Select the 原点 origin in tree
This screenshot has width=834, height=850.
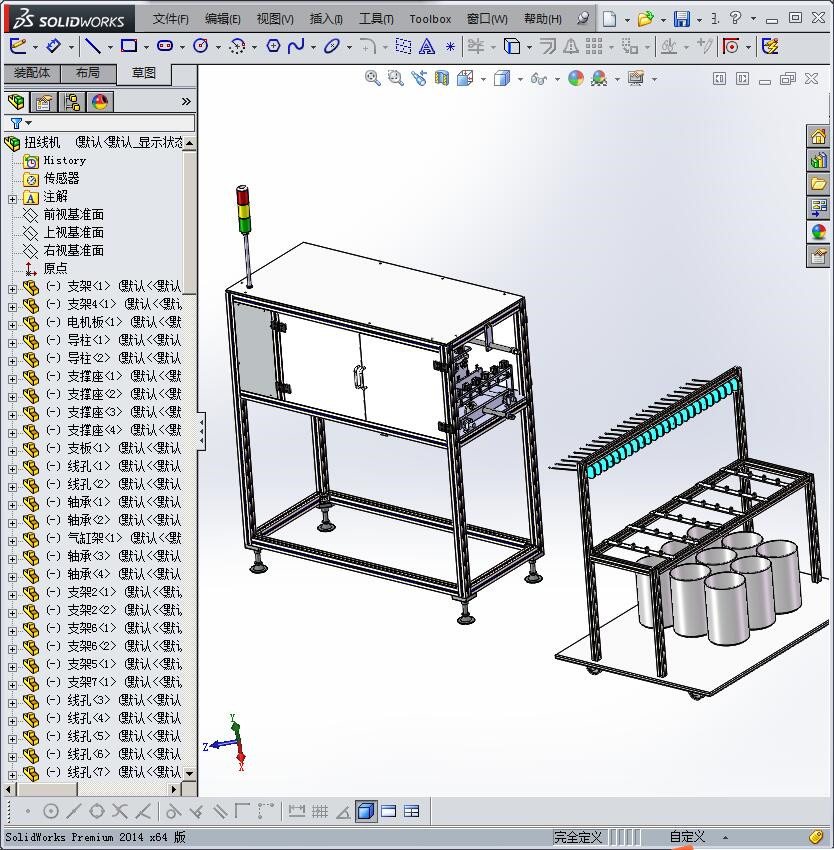coord(55,268)
